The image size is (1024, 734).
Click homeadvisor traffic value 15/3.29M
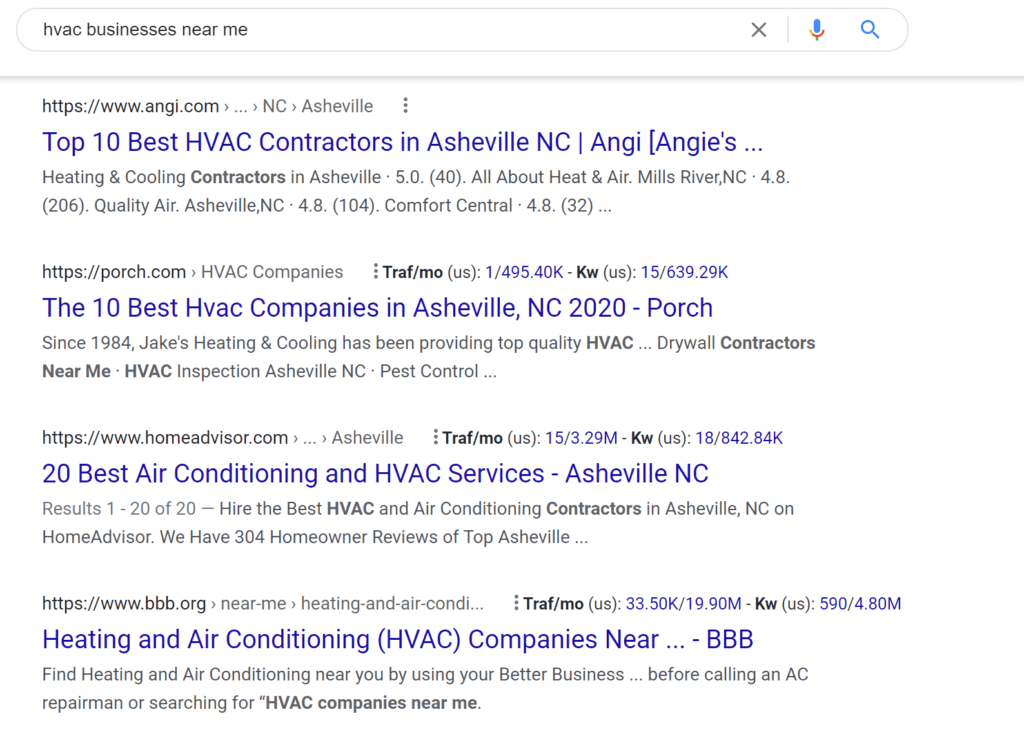pos(581,438)
